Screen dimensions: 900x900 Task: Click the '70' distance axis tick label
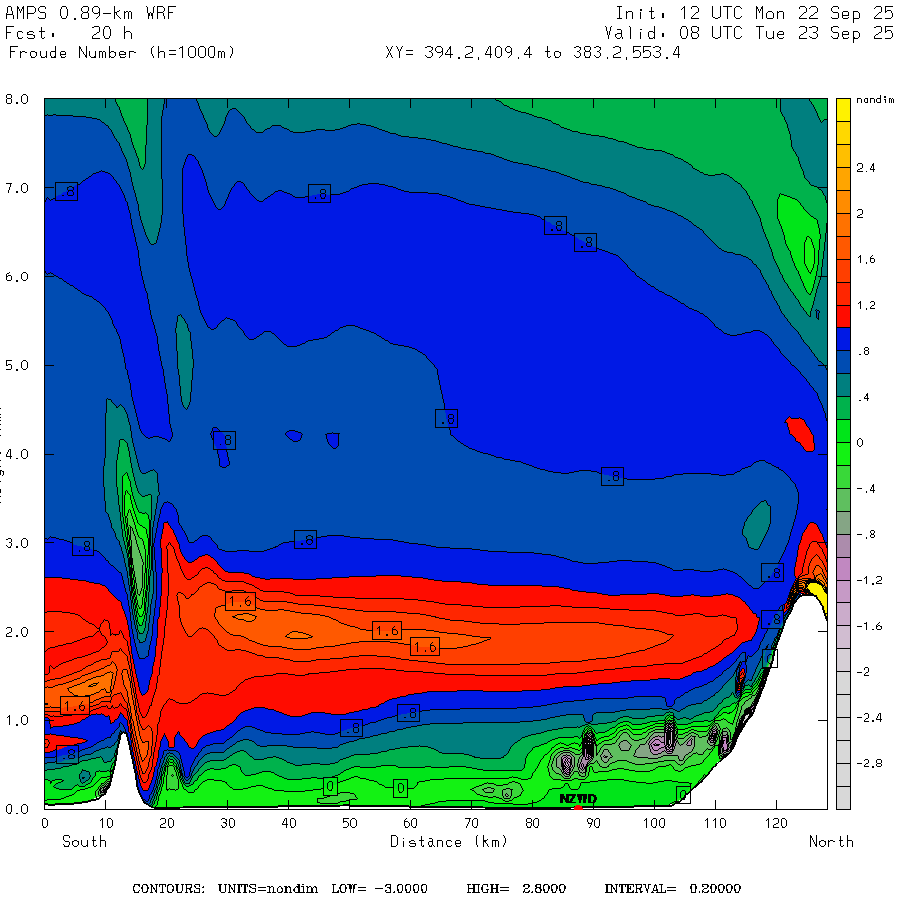click(471, 823)
